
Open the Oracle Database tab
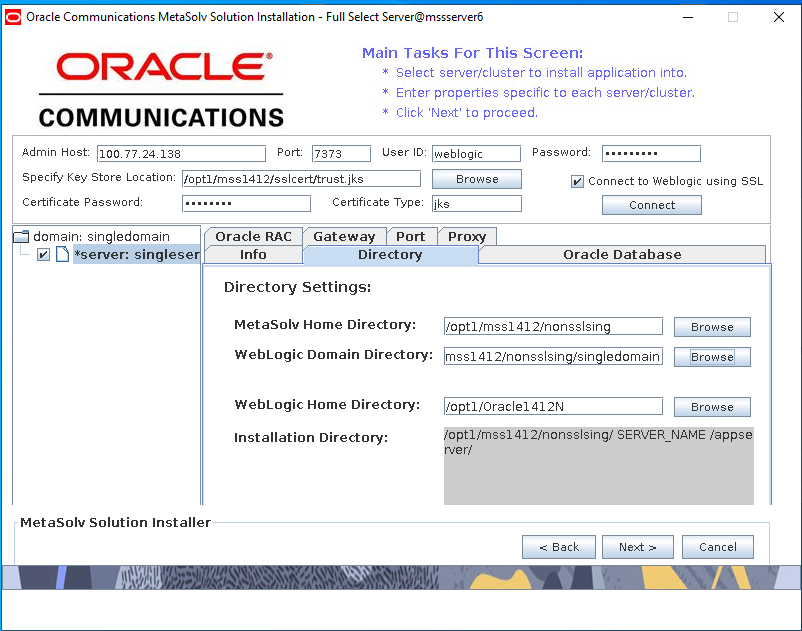(x=622, y=255)
